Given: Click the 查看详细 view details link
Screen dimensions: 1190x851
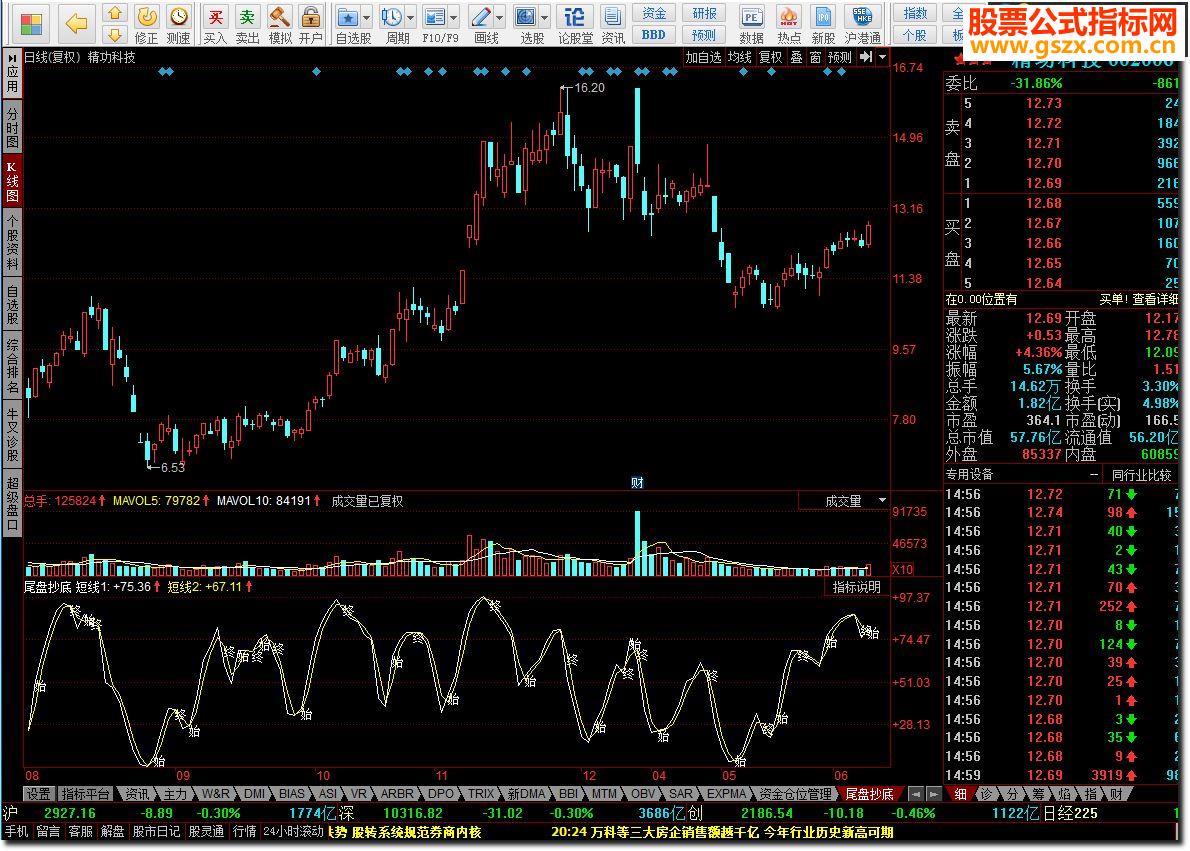Looking at the screenshot, I should [1155, 300].
